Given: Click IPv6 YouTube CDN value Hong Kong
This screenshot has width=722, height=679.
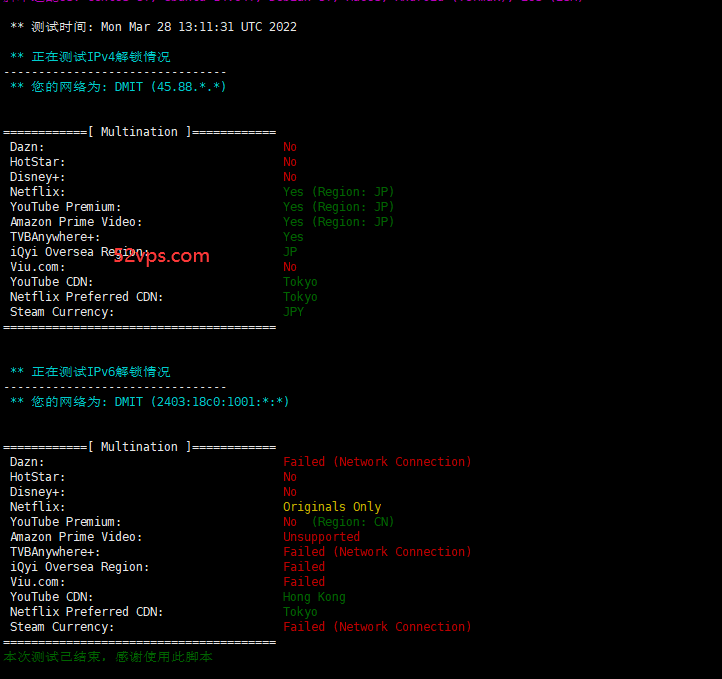Looking at the screenshot, I should point(314,597).
